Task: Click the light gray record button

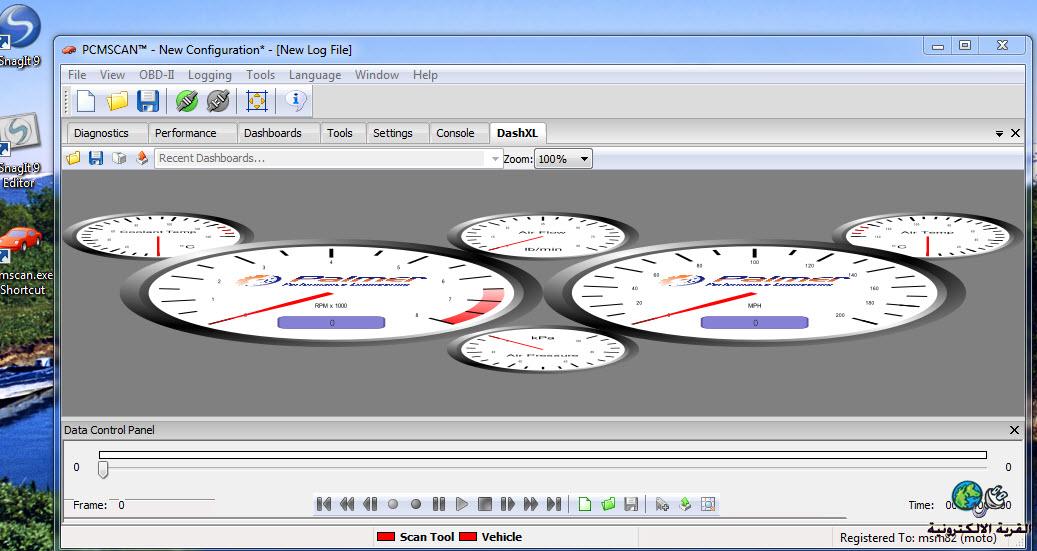Action: pyautogui.click(x=393, y=504)
